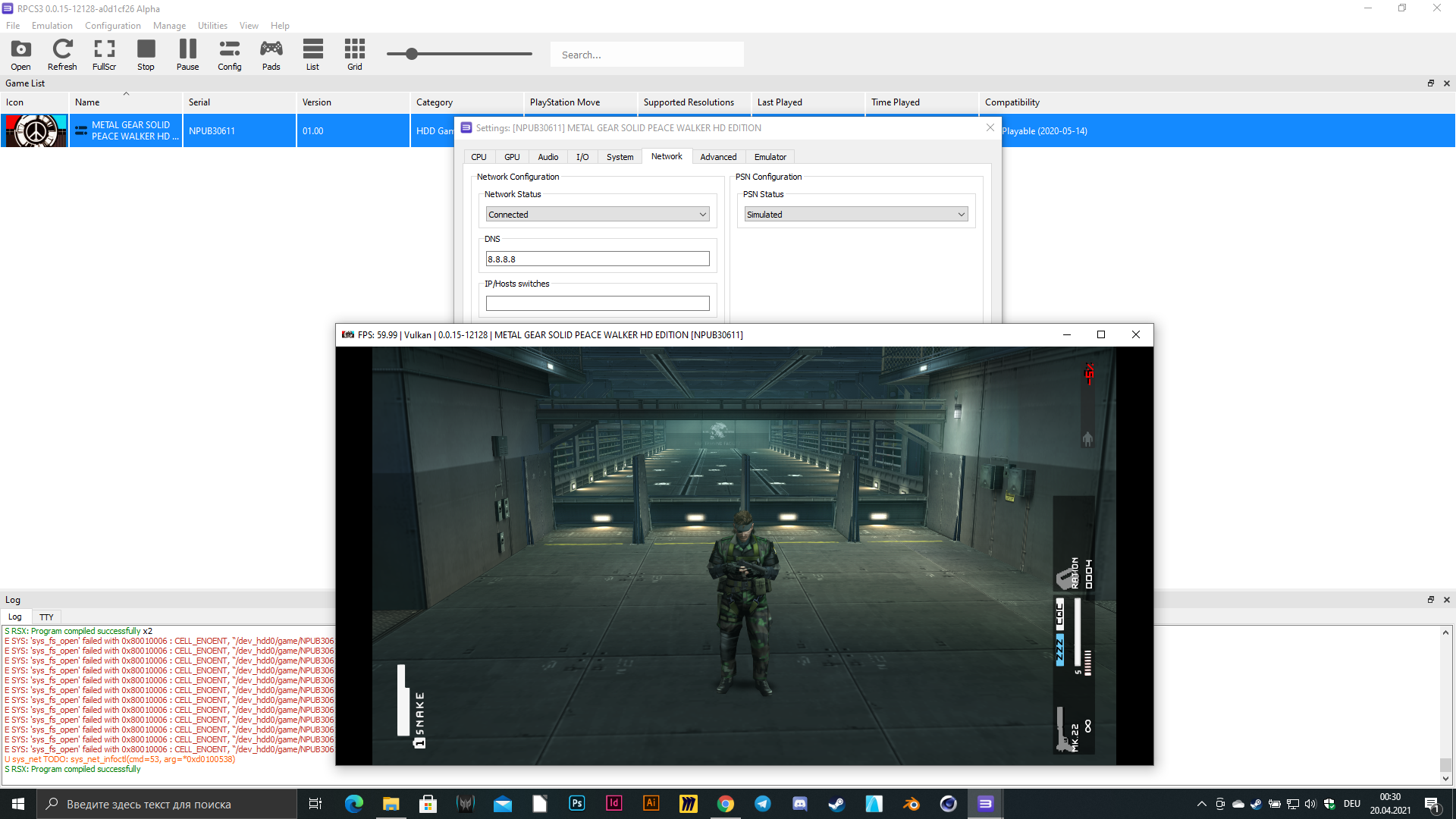Open Telegram from the taskbar
The width and height of the screenshot is (1456, 819).
point(763,804)
